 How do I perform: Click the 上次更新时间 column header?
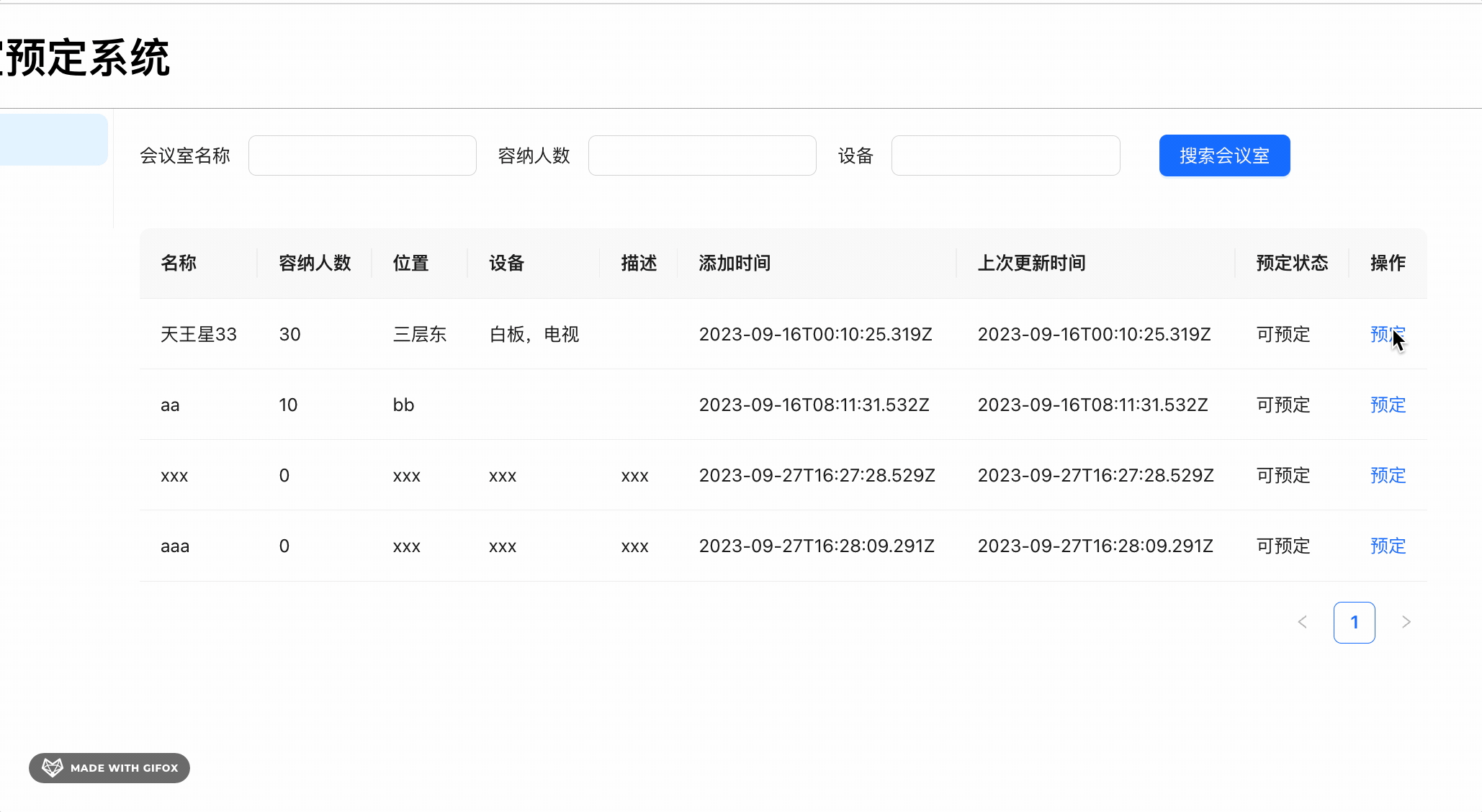click(x=1031, y=263)
